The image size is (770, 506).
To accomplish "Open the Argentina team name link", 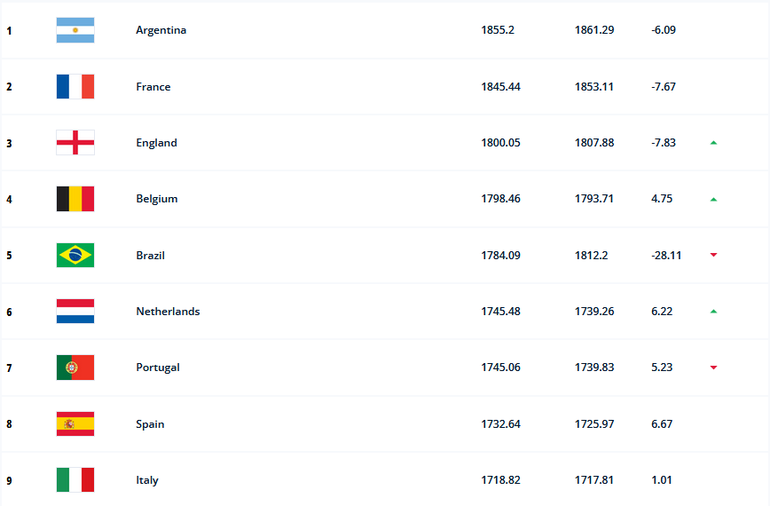I will (x=161, y=30).
